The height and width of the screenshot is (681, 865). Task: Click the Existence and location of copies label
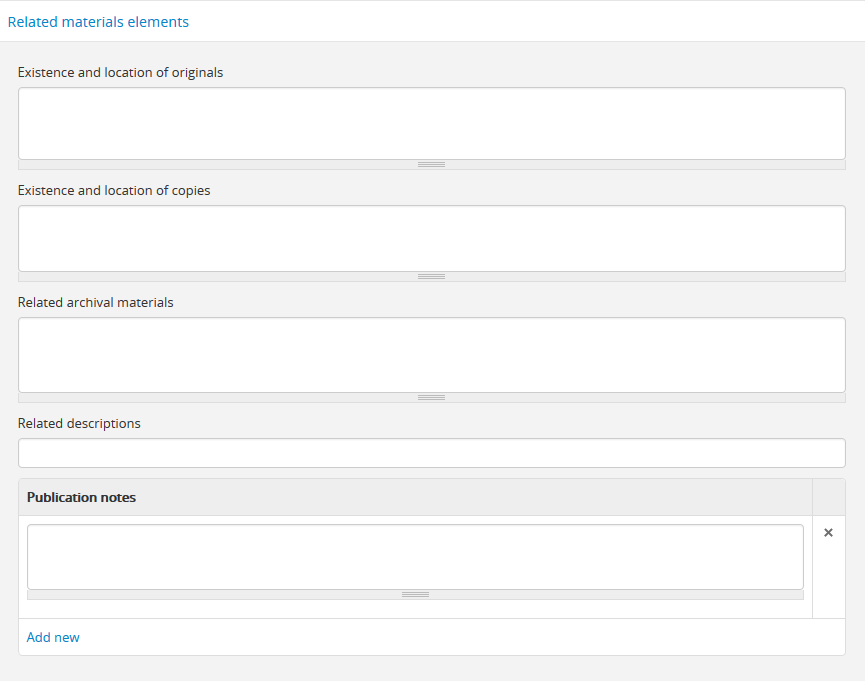tap(114, 190)
